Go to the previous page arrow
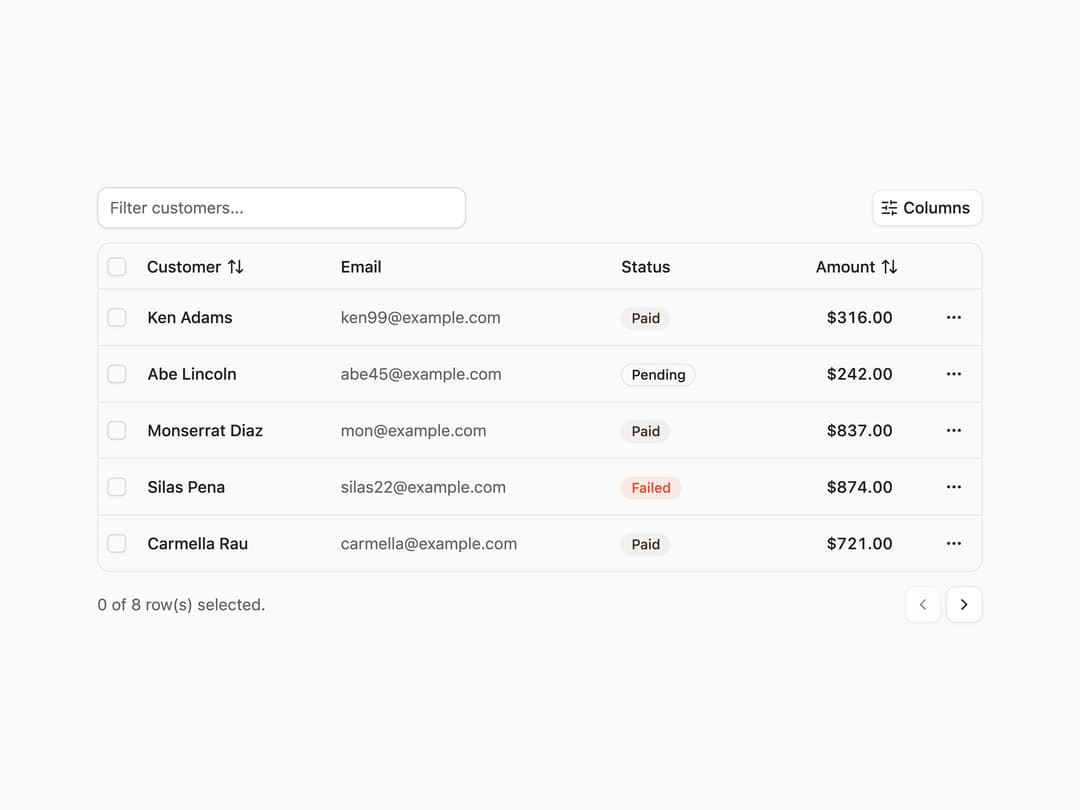The height and width of the screenshot is (810, 1080). point(922,605)
